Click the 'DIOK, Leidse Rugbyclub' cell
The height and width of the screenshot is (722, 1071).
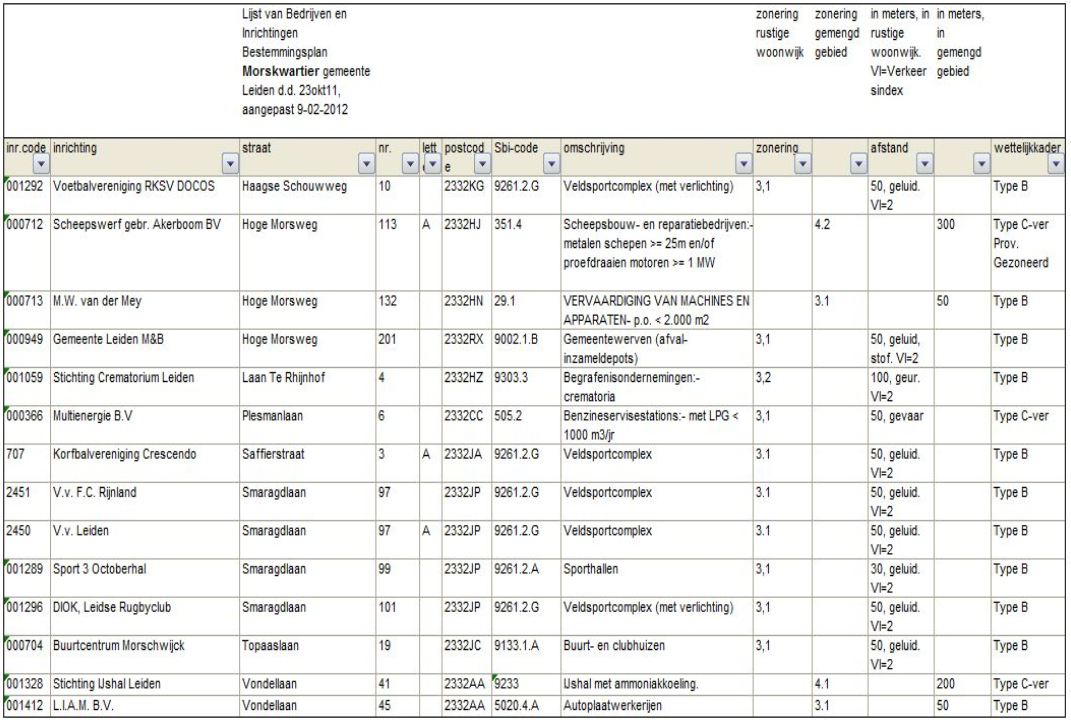click(145, 615)
